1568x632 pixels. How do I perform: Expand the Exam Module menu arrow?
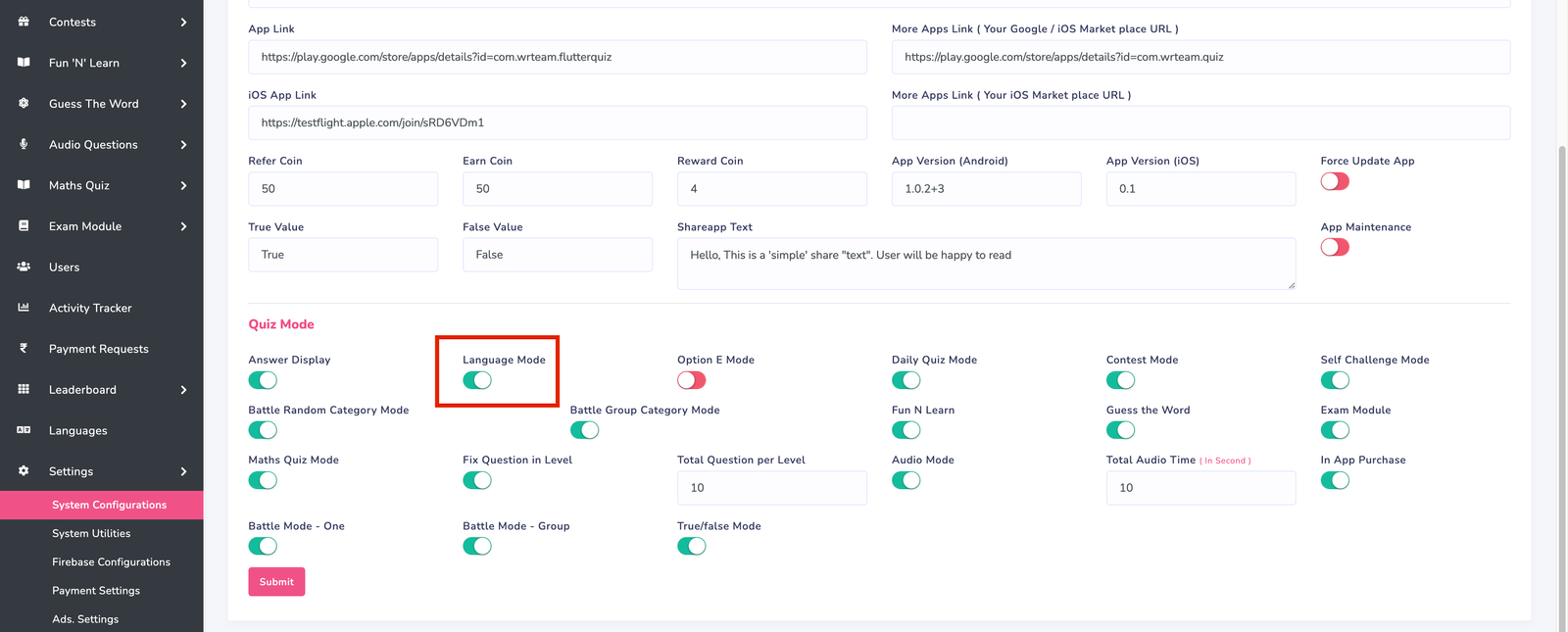coord(183,226)
